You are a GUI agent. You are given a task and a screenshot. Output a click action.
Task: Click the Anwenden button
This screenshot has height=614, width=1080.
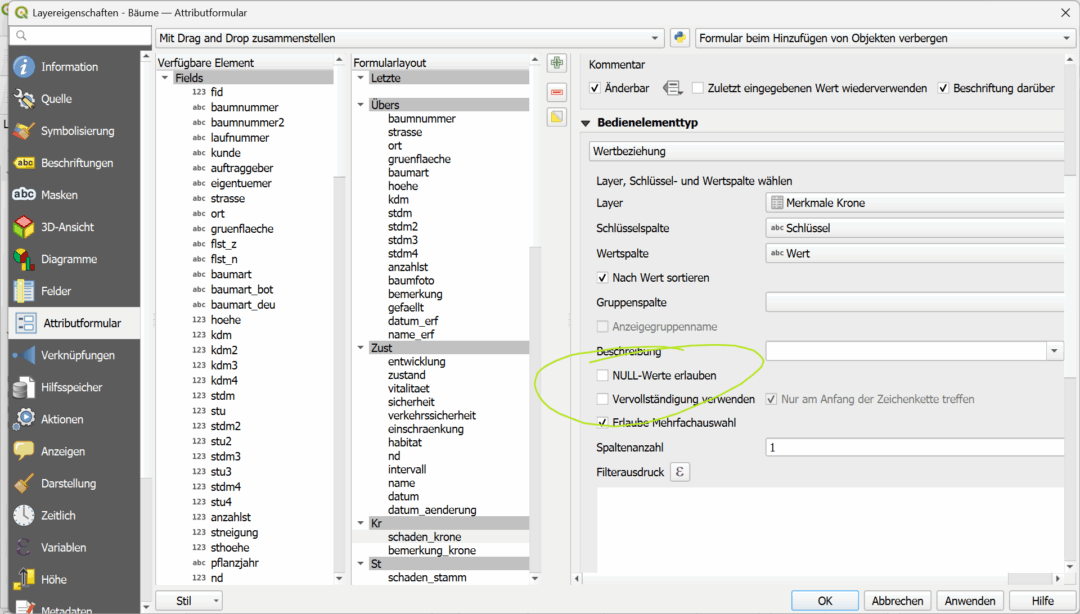pos(969,601)
